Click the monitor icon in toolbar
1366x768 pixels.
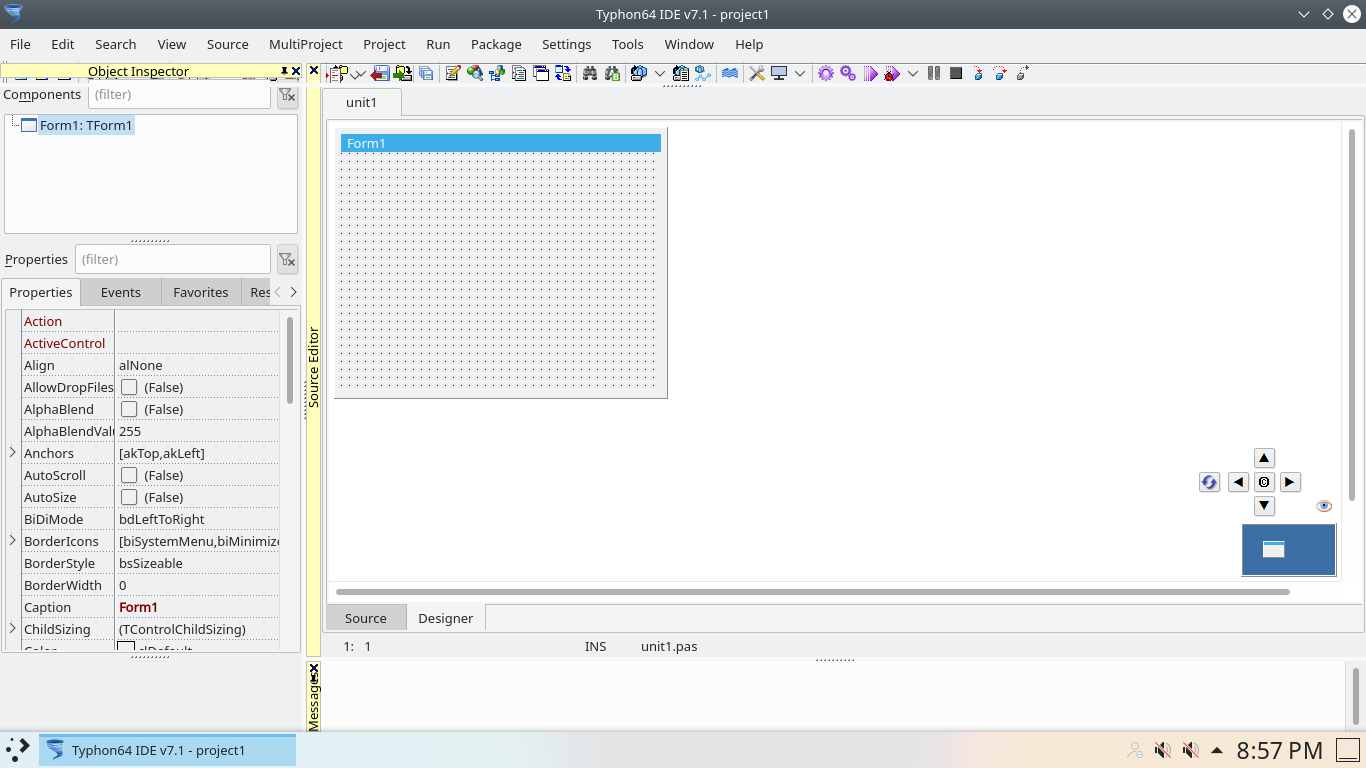pyautogui.click(x=779, y=73)
